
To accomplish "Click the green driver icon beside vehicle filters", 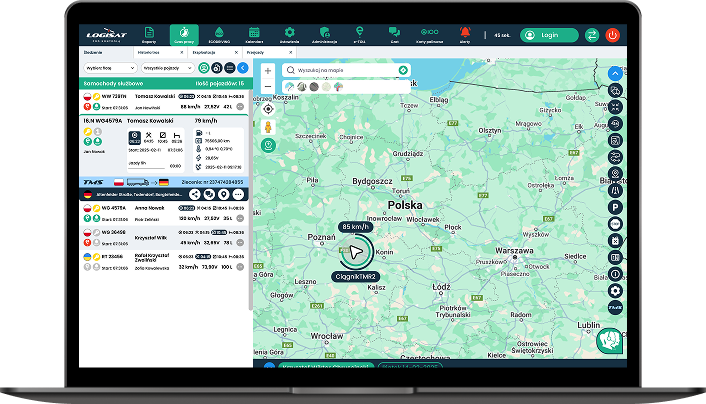I will [204, 68].
